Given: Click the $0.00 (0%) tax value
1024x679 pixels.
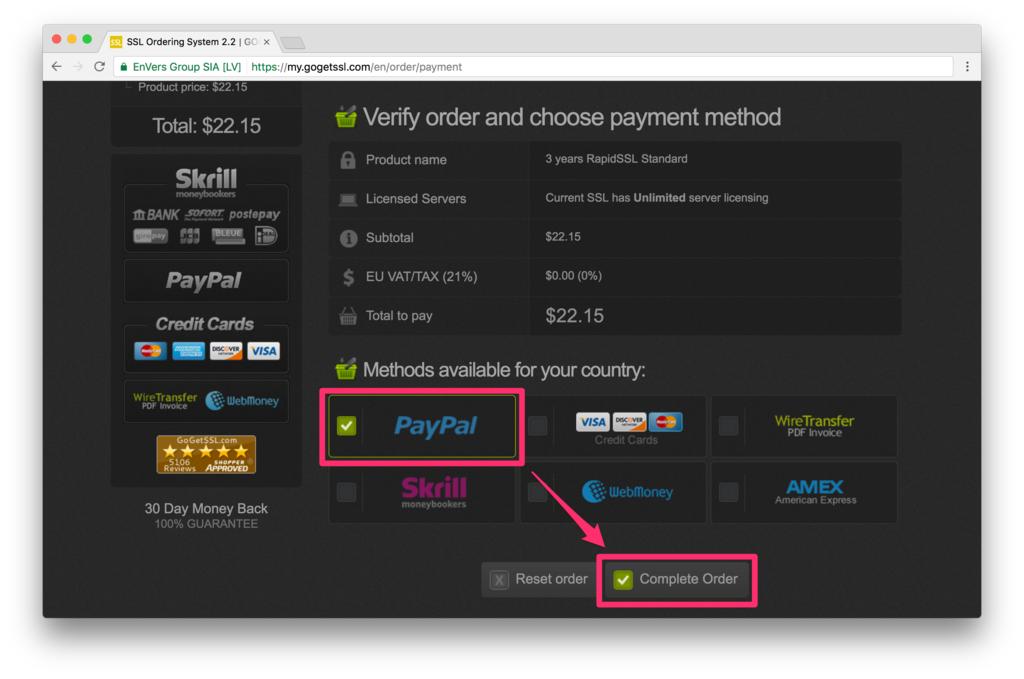Looking at the screenshot, I should [573, 276].
